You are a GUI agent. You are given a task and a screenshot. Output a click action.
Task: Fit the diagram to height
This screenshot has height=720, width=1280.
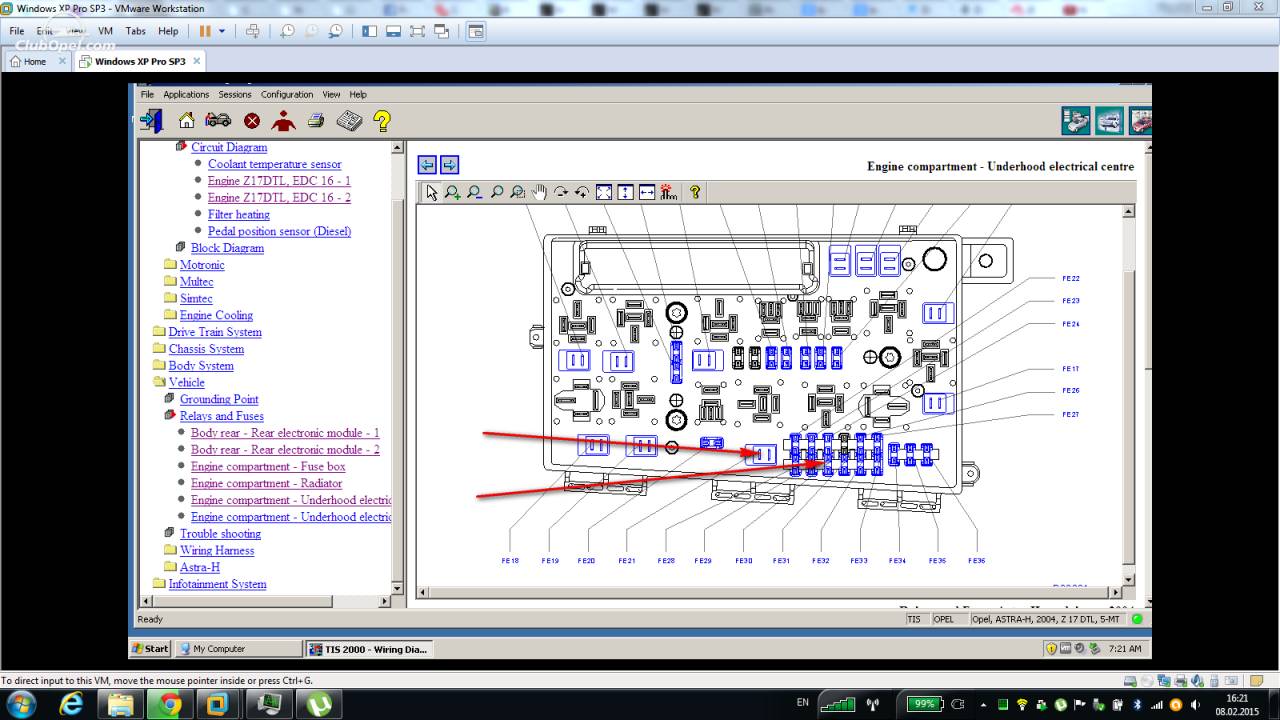pos(625,192)
